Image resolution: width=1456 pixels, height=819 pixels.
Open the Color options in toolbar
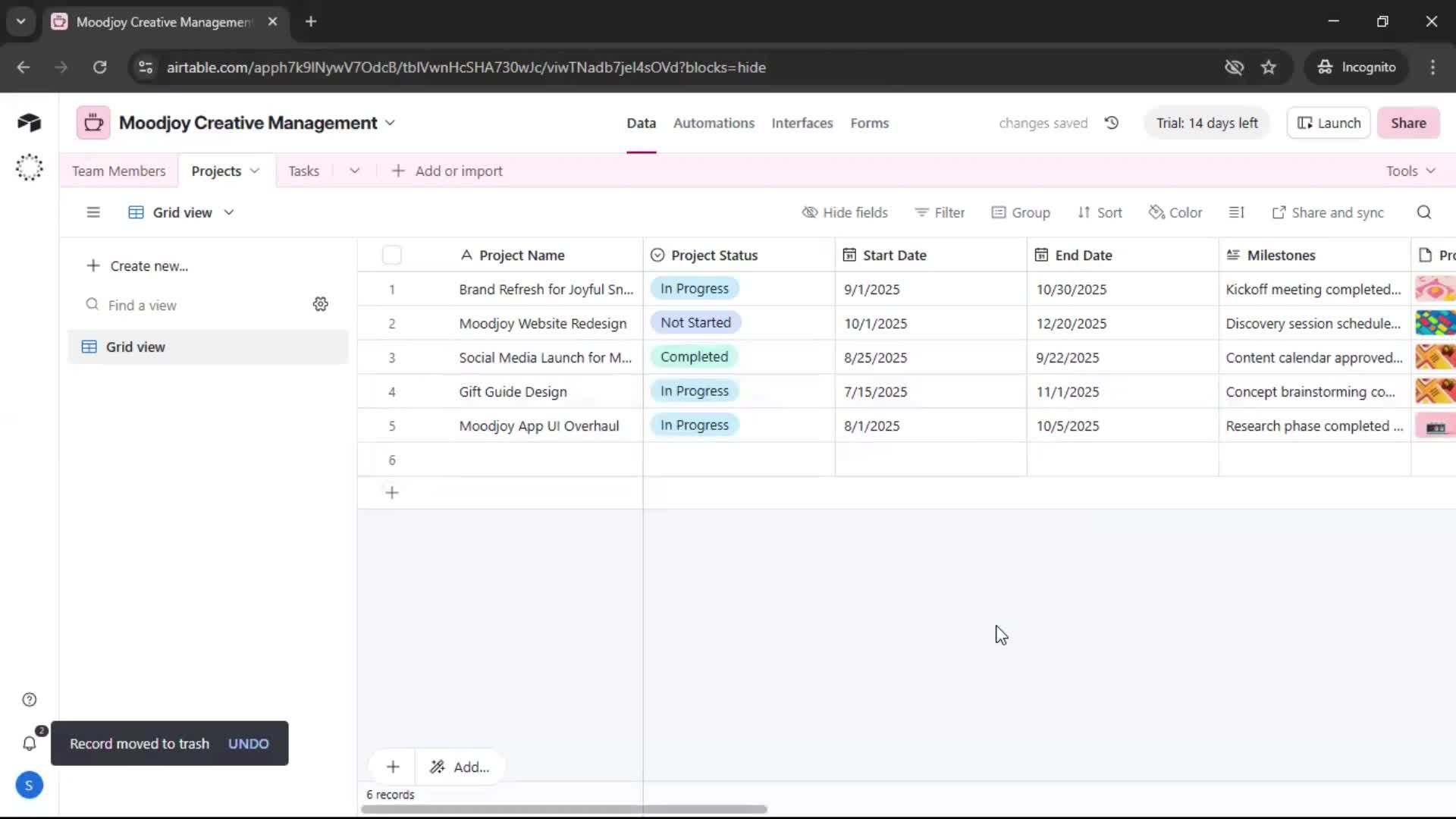click(1175, 212)
